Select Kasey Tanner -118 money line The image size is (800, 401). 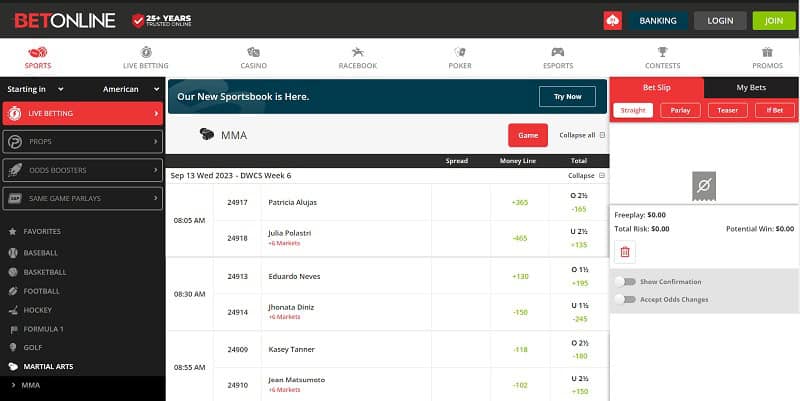click(520, 349)
